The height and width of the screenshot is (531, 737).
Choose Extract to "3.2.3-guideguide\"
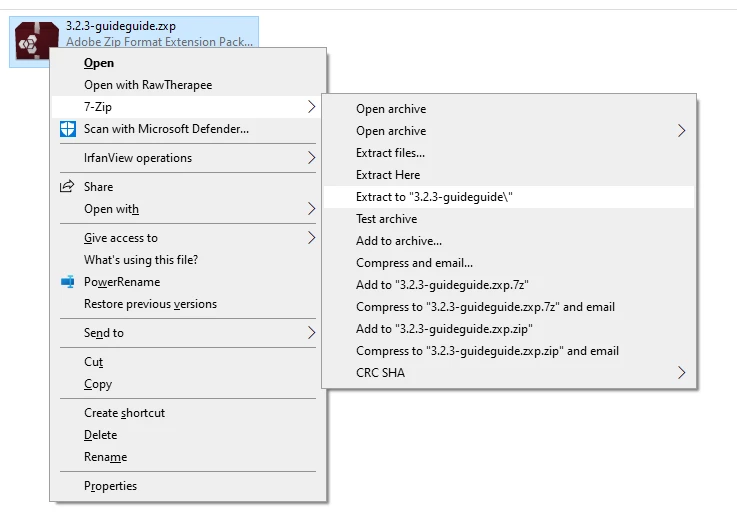pyautogui.click(x=509, y=197)
